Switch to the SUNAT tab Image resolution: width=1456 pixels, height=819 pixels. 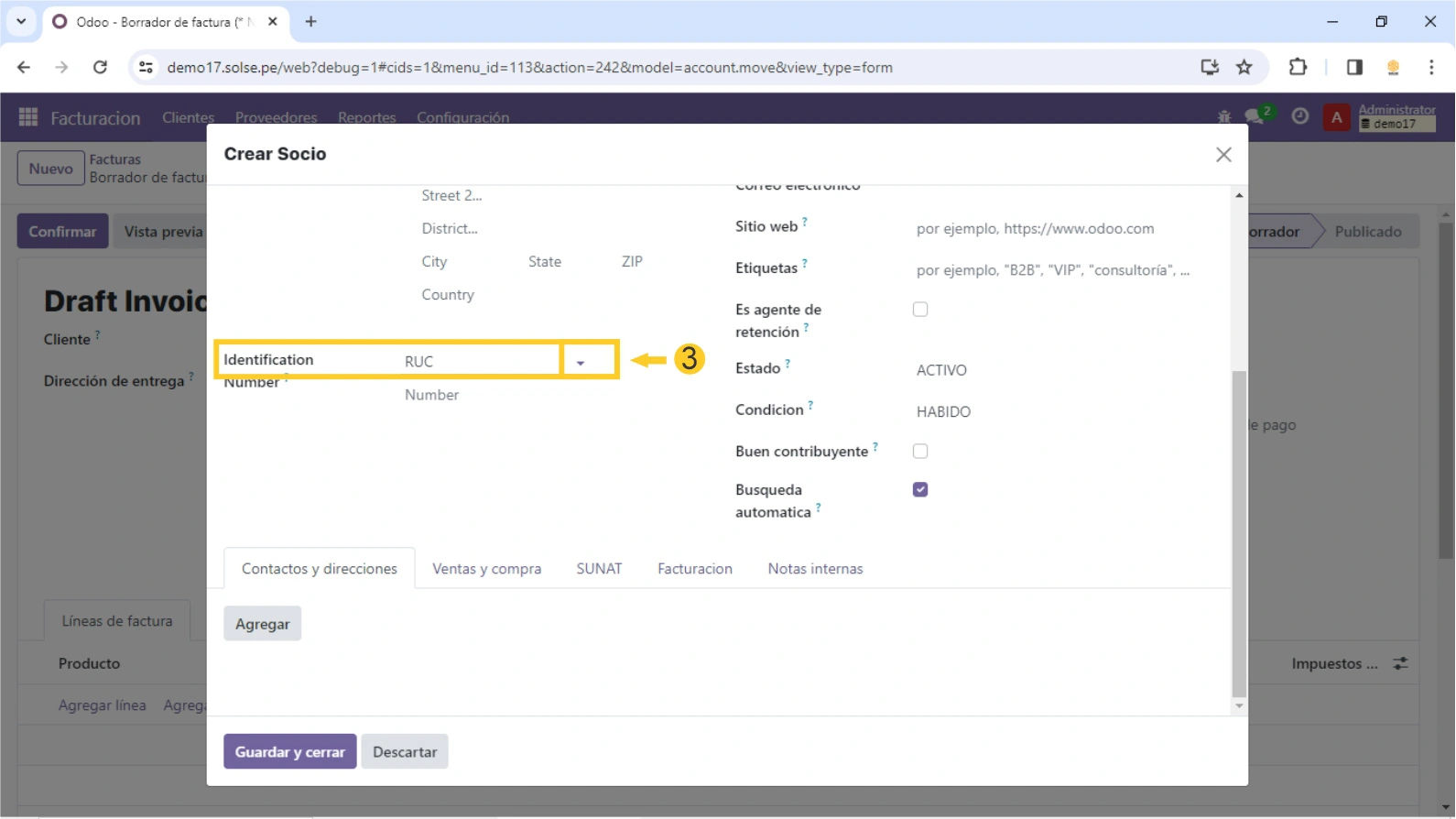[599, 569]
